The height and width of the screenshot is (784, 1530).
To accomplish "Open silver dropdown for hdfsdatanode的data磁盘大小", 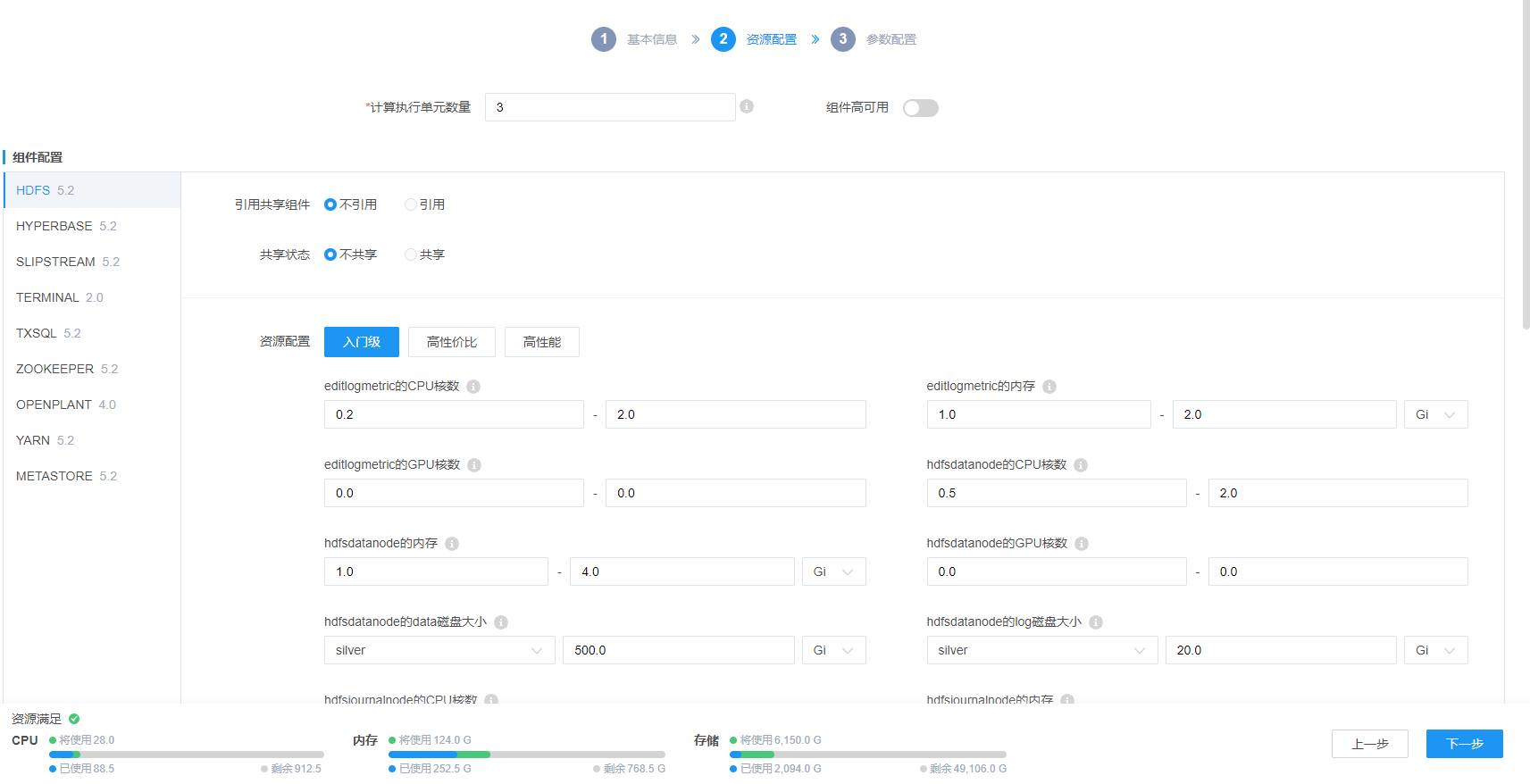I will (439, 650).
